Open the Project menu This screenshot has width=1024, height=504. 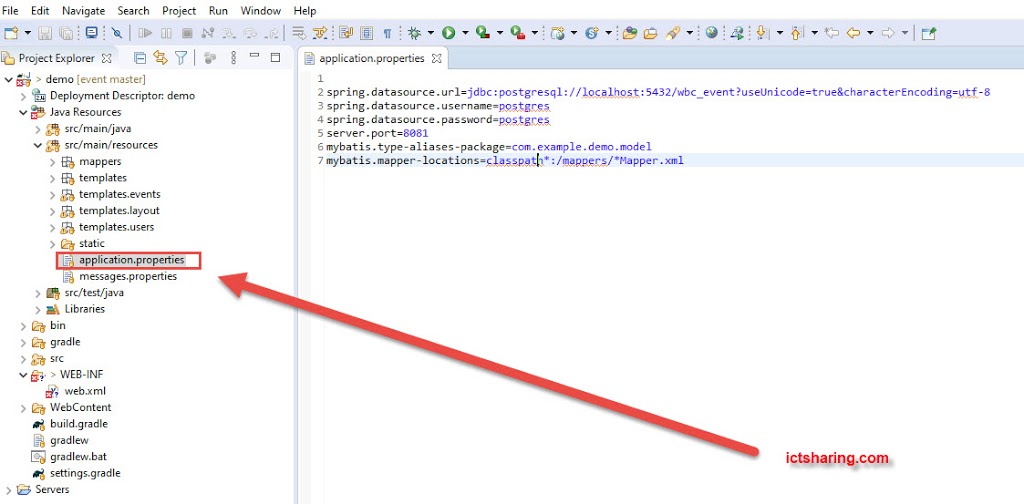point(179,10)
